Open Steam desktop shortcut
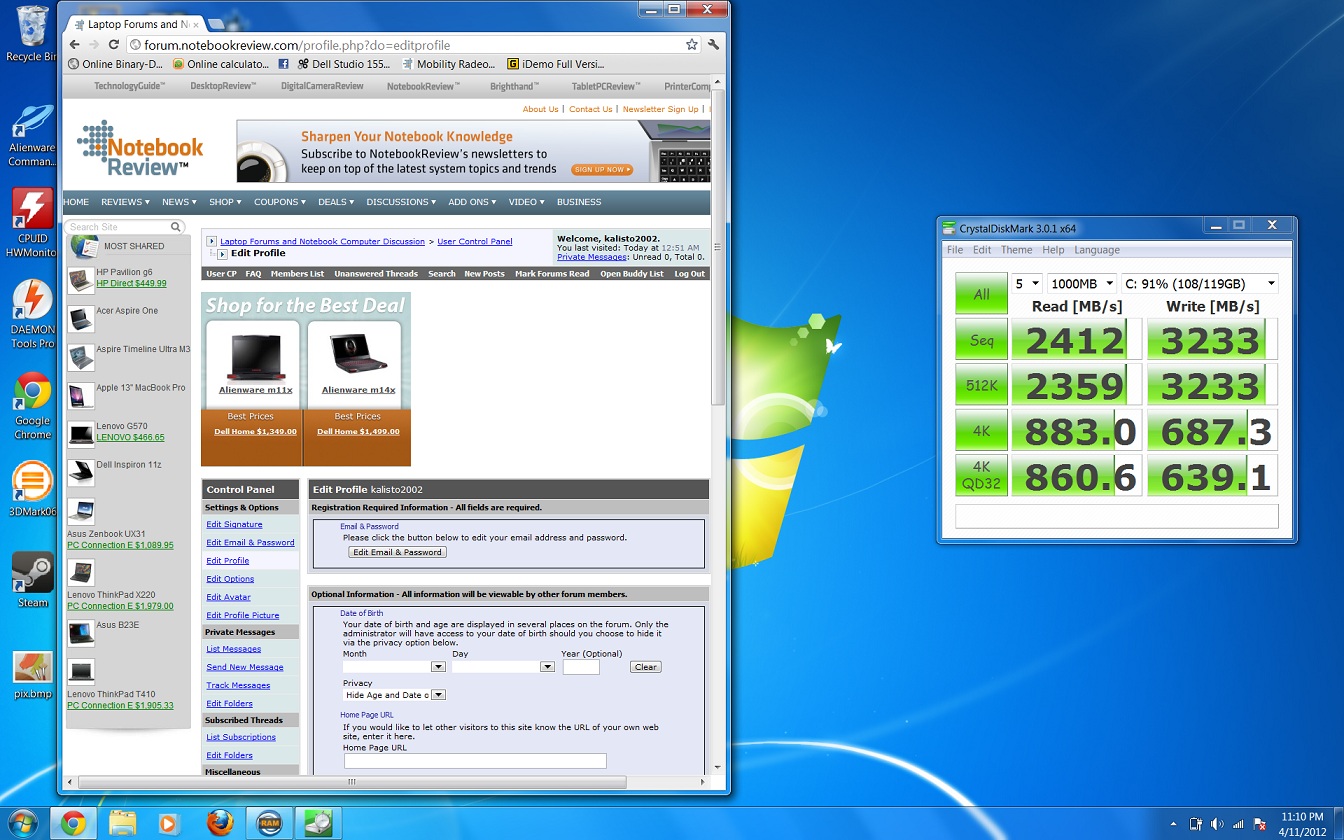Image resolution: width=1344 pixels, height=840 pixels. tap(32, 579)
